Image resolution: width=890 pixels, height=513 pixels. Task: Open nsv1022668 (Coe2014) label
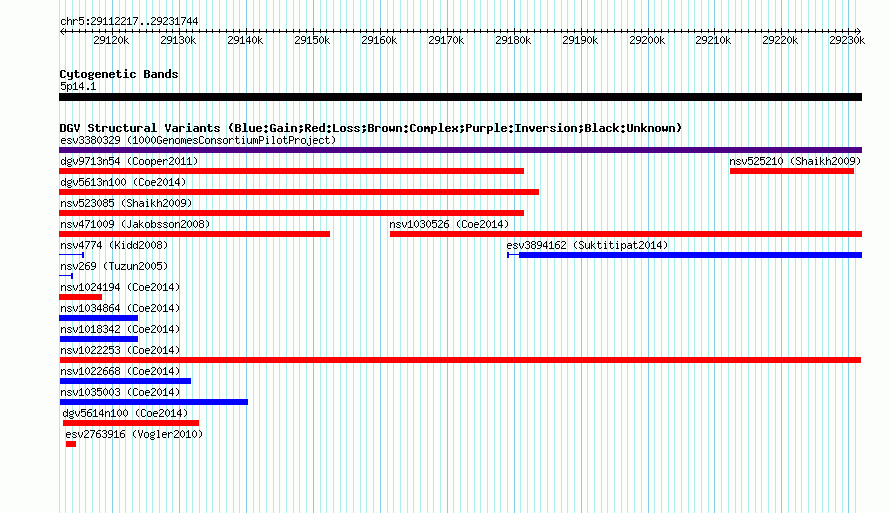point(120,371)
